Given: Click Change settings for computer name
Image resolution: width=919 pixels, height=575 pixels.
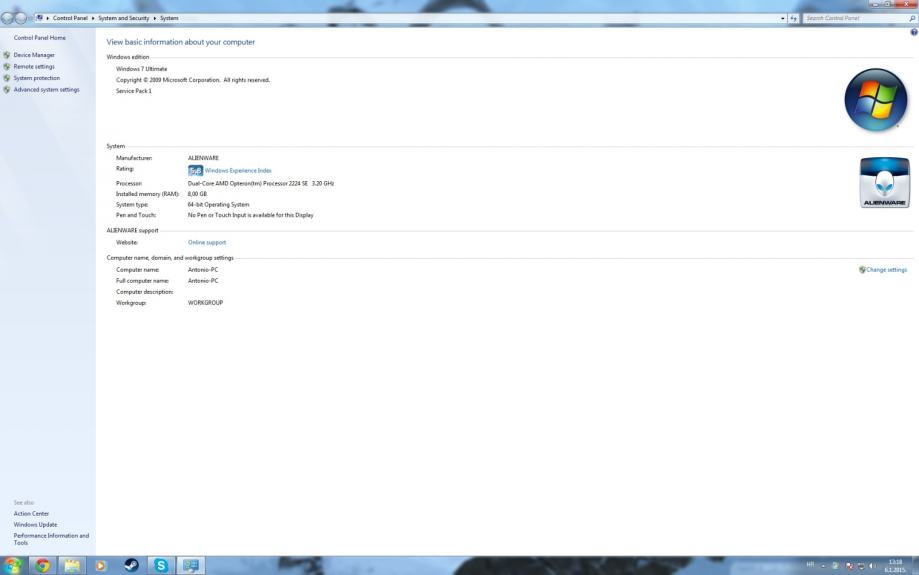Looking at the screenshot, I should click(x=886, y=270).
